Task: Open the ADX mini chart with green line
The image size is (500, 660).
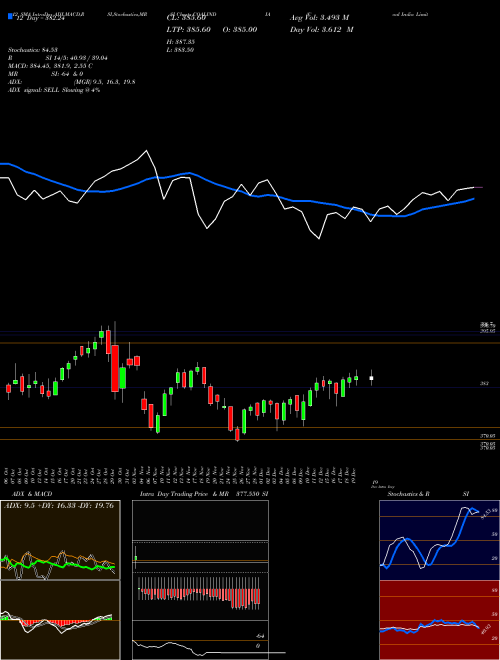Action: (60, 540)
